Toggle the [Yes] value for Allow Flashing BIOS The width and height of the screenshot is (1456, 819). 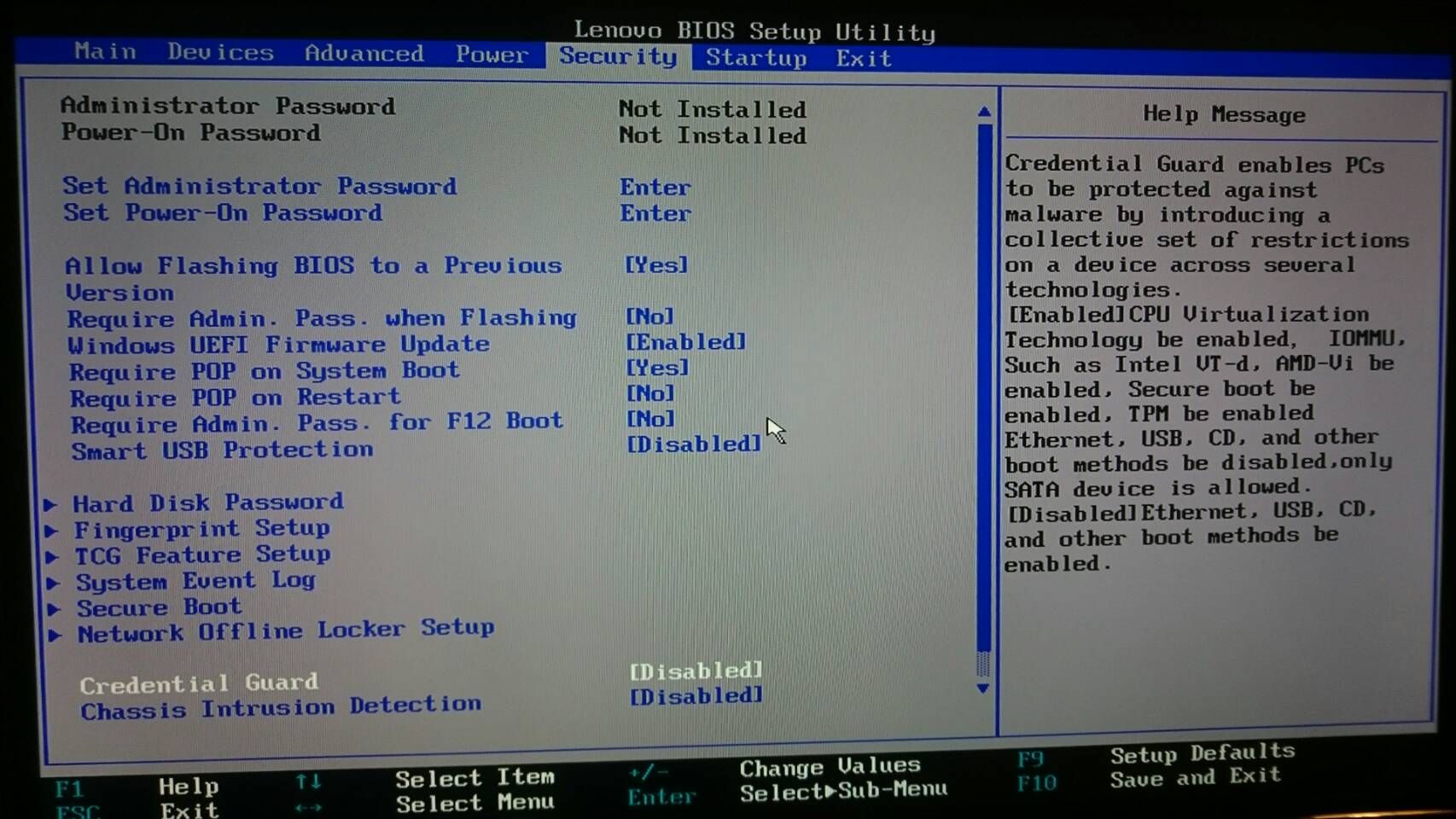pyautogui.click(x=656, y=265)
